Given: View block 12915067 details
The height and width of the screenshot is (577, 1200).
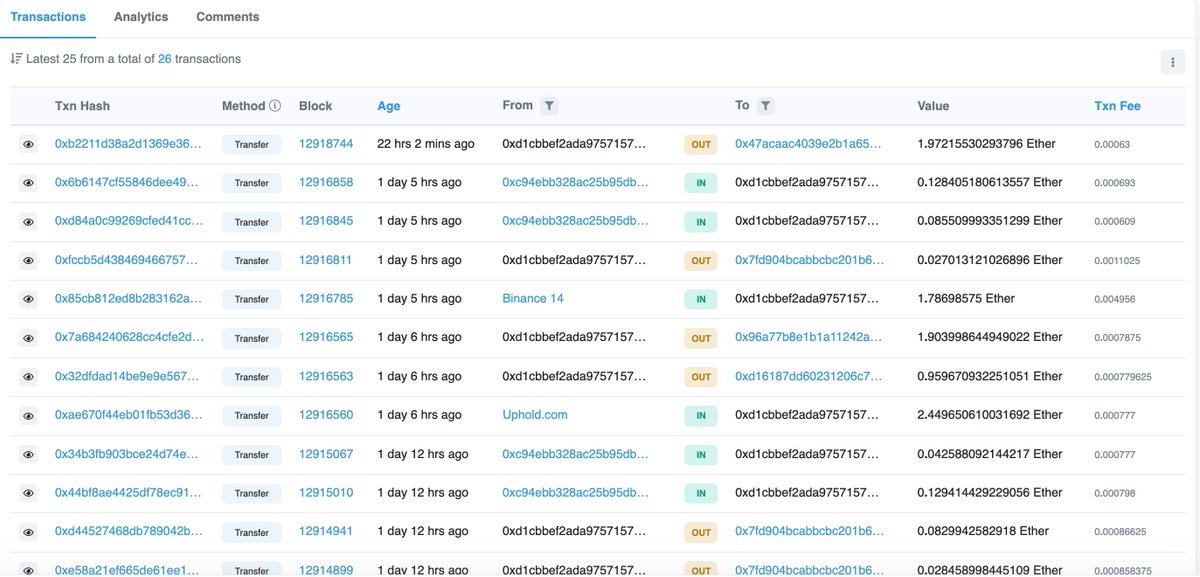Looking at the screenshot, I should tap(326, 453).
